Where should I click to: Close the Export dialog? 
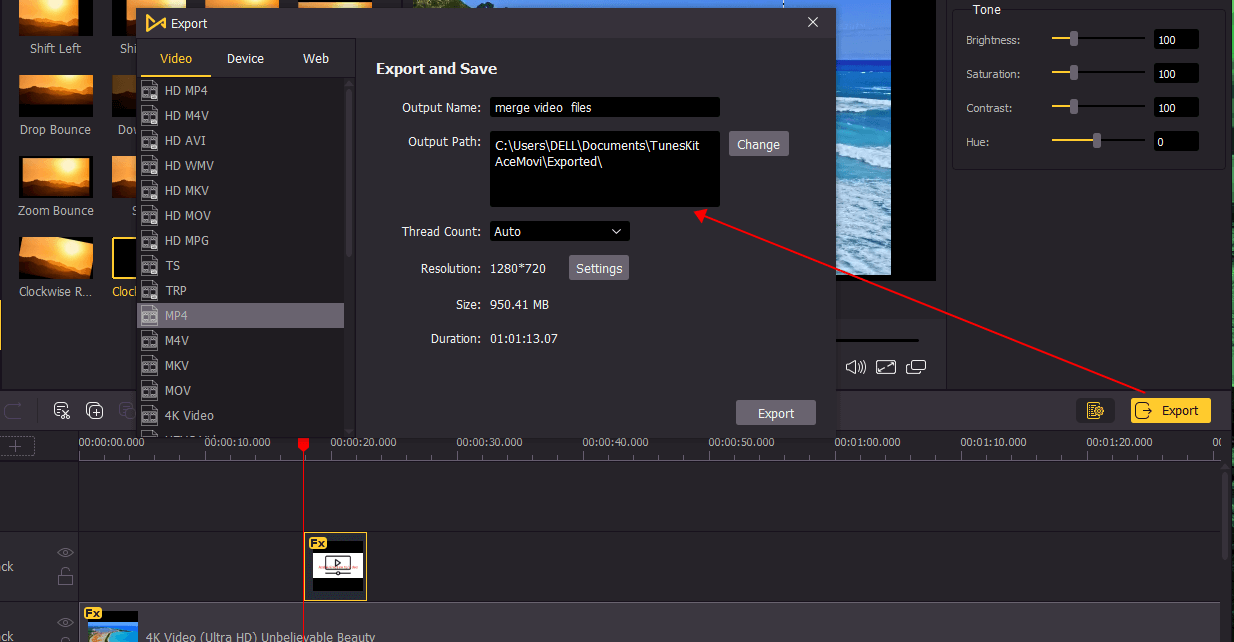click(813, 22)
